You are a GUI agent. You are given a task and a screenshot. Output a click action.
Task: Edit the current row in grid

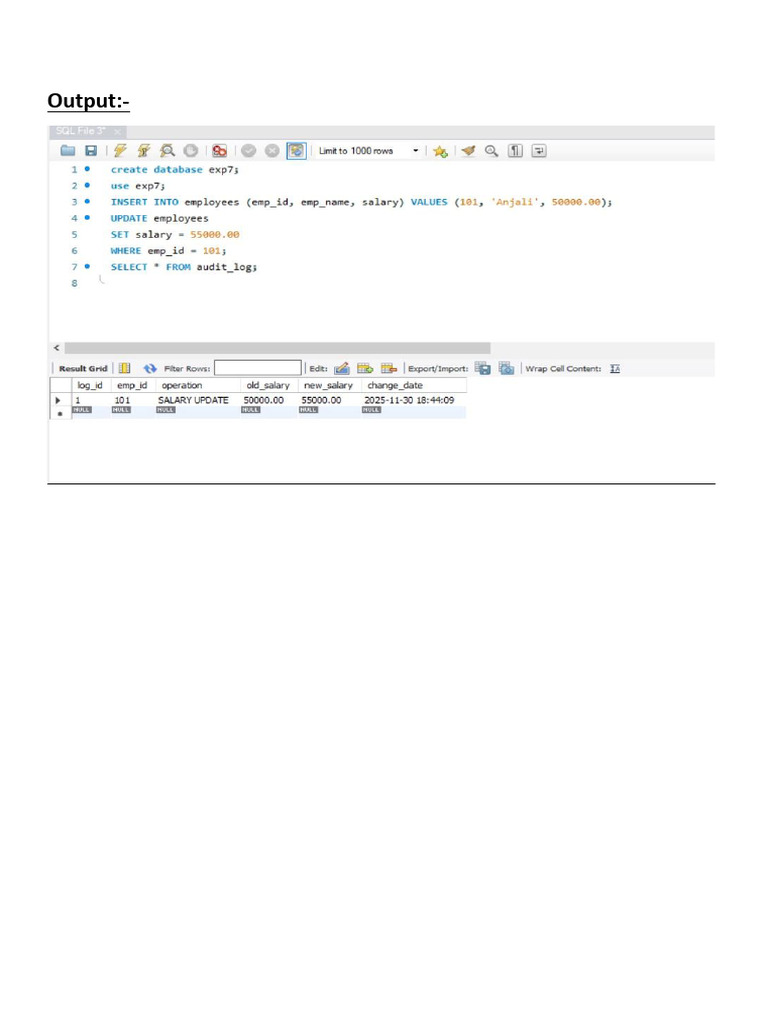pos(342,368)
